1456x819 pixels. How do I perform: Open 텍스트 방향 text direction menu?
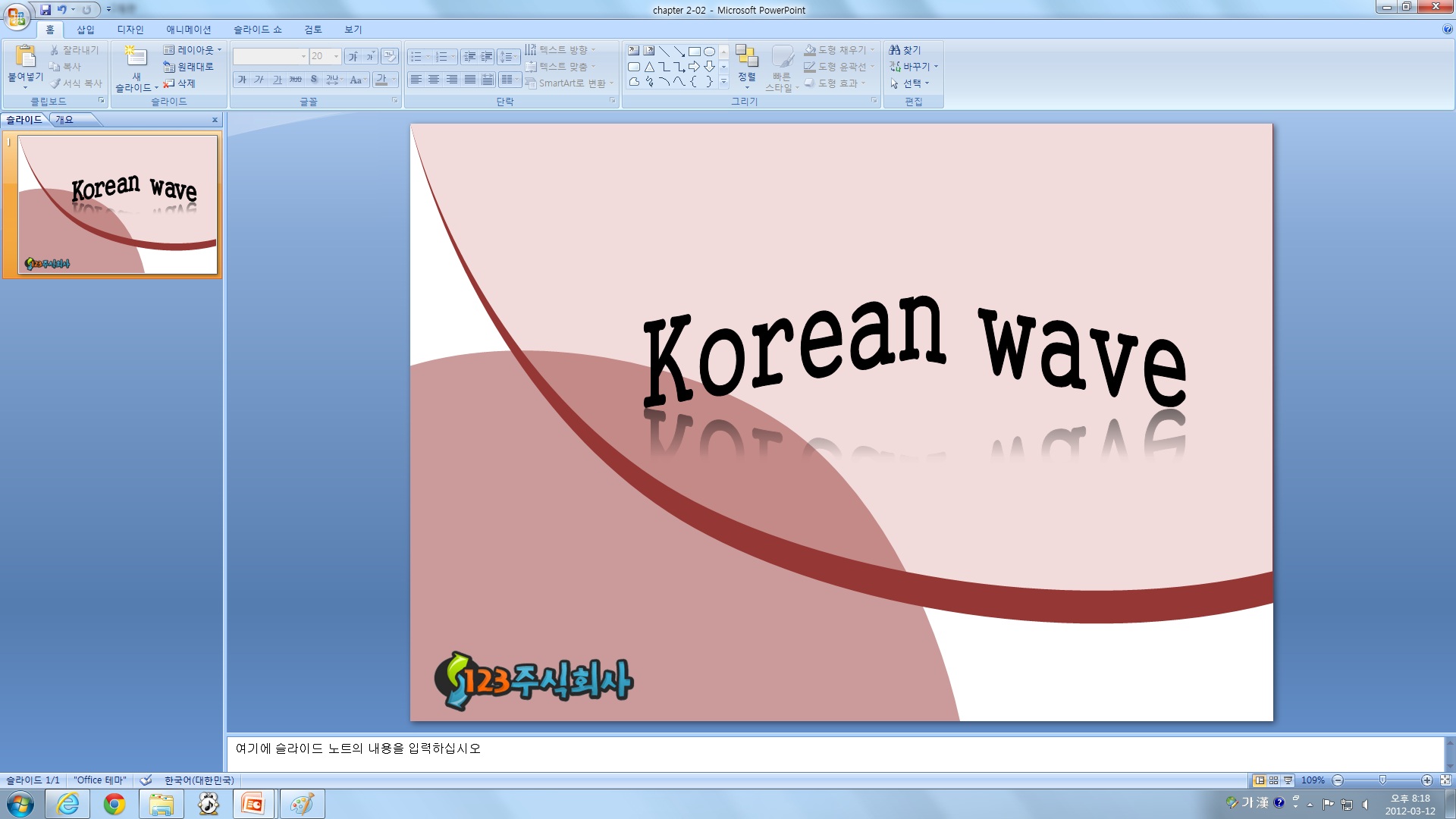[560, 50]
